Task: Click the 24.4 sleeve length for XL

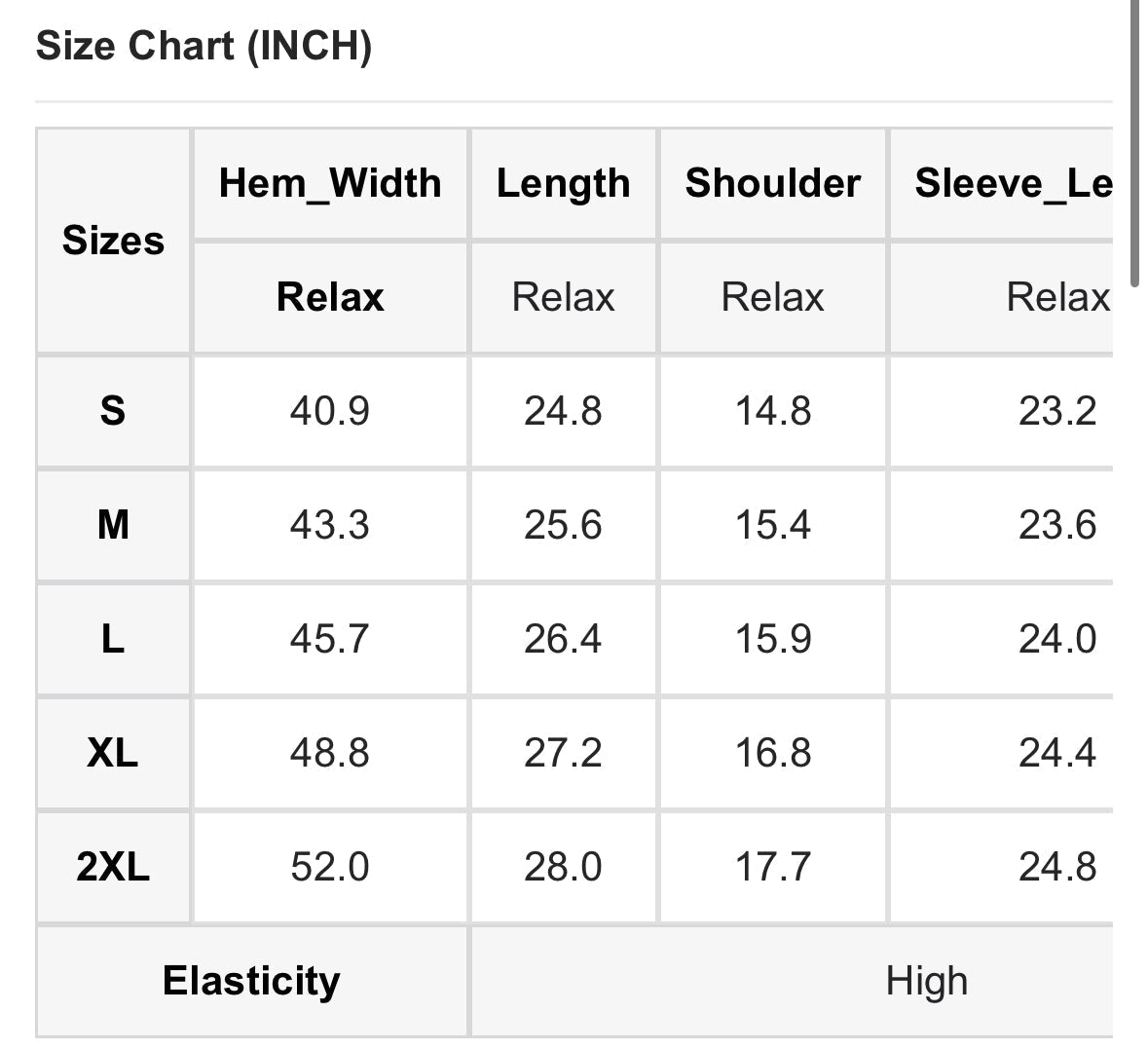Action: click(x=1057, y=753)
